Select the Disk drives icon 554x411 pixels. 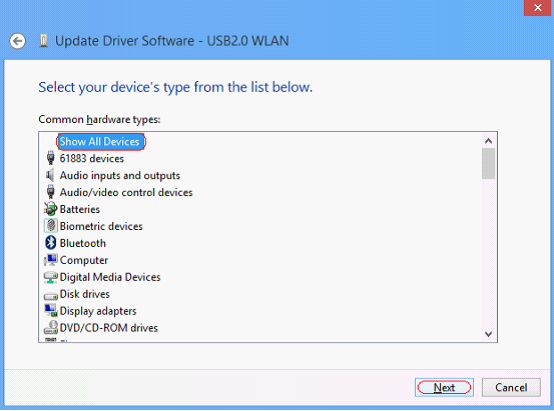coord(51,295)
